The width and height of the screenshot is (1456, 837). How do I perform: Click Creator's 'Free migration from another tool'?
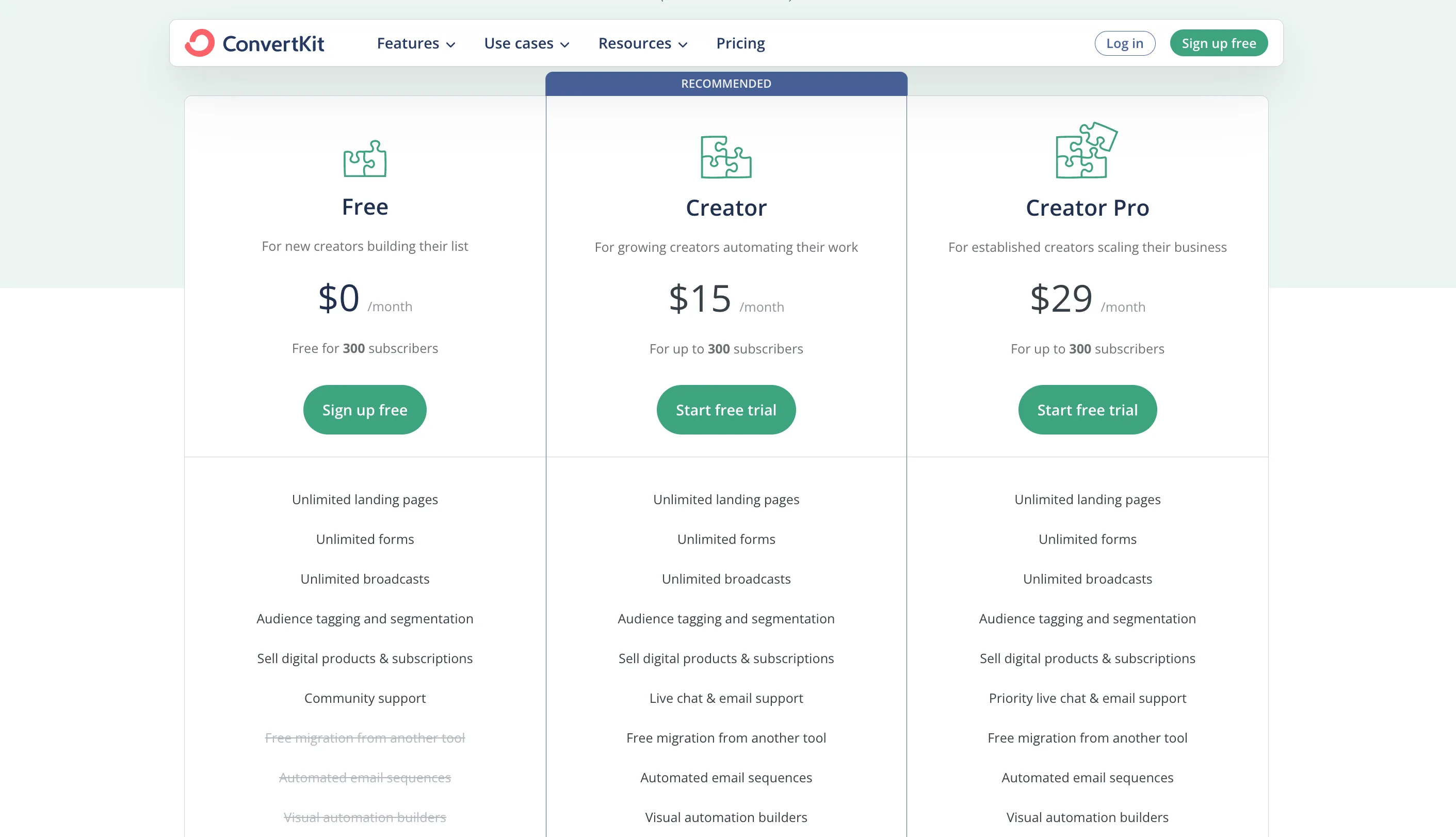(x=726, y=738)
